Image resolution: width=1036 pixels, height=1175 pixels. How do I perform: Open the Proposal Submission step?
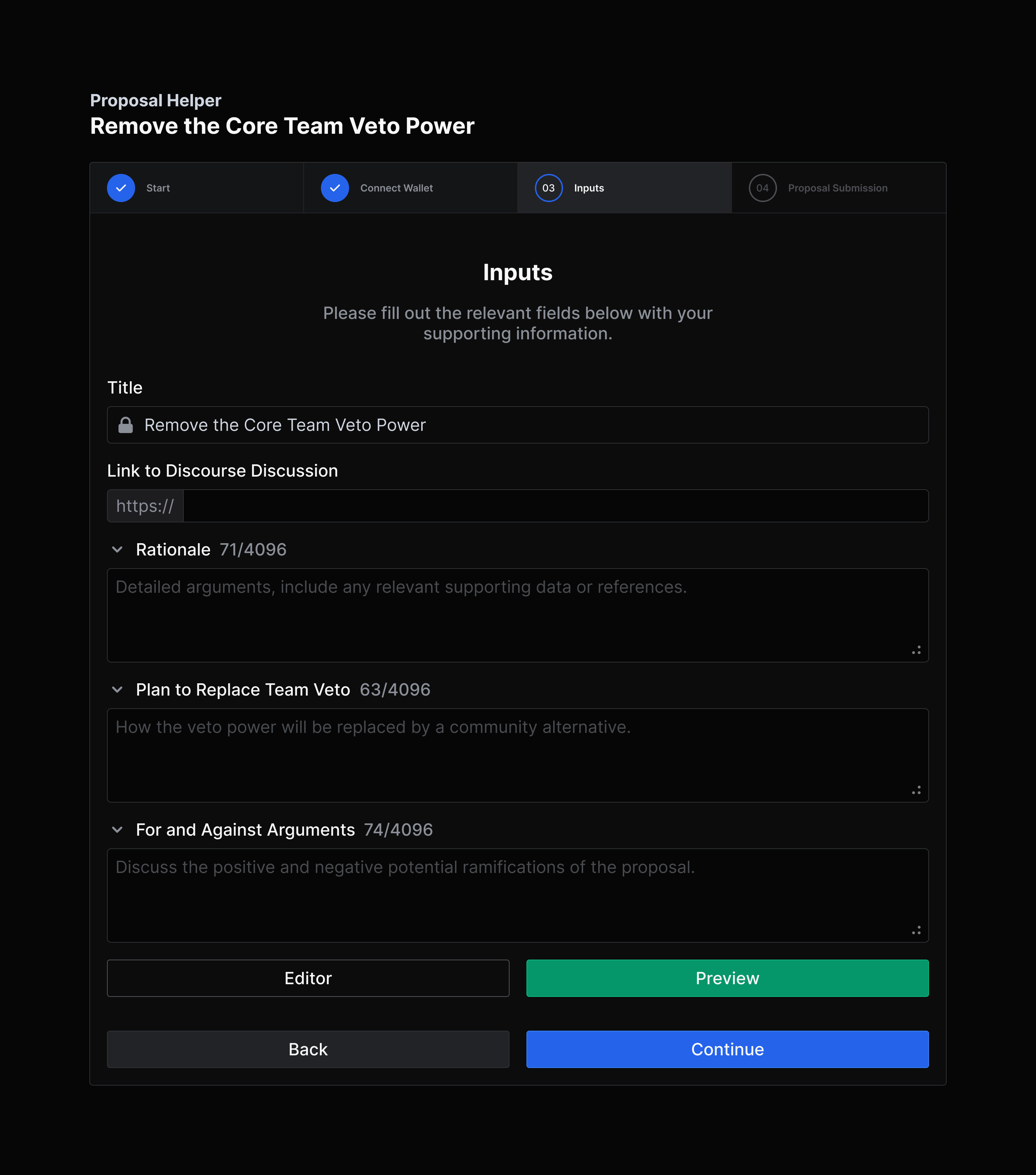tap(837, 187)
